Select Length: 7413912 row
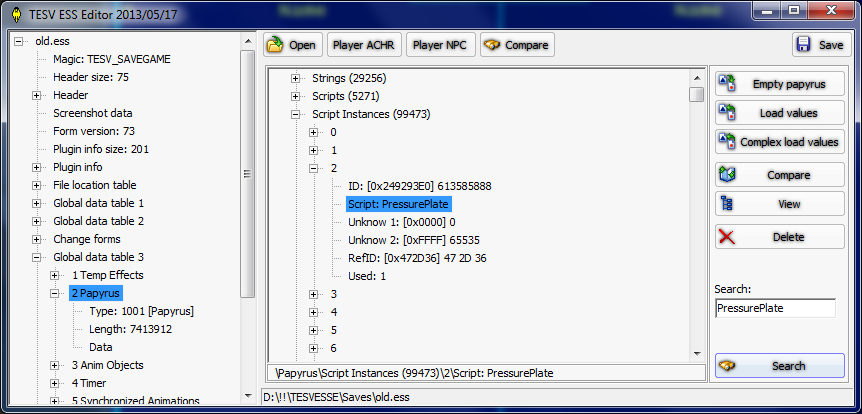 (130, 329)
